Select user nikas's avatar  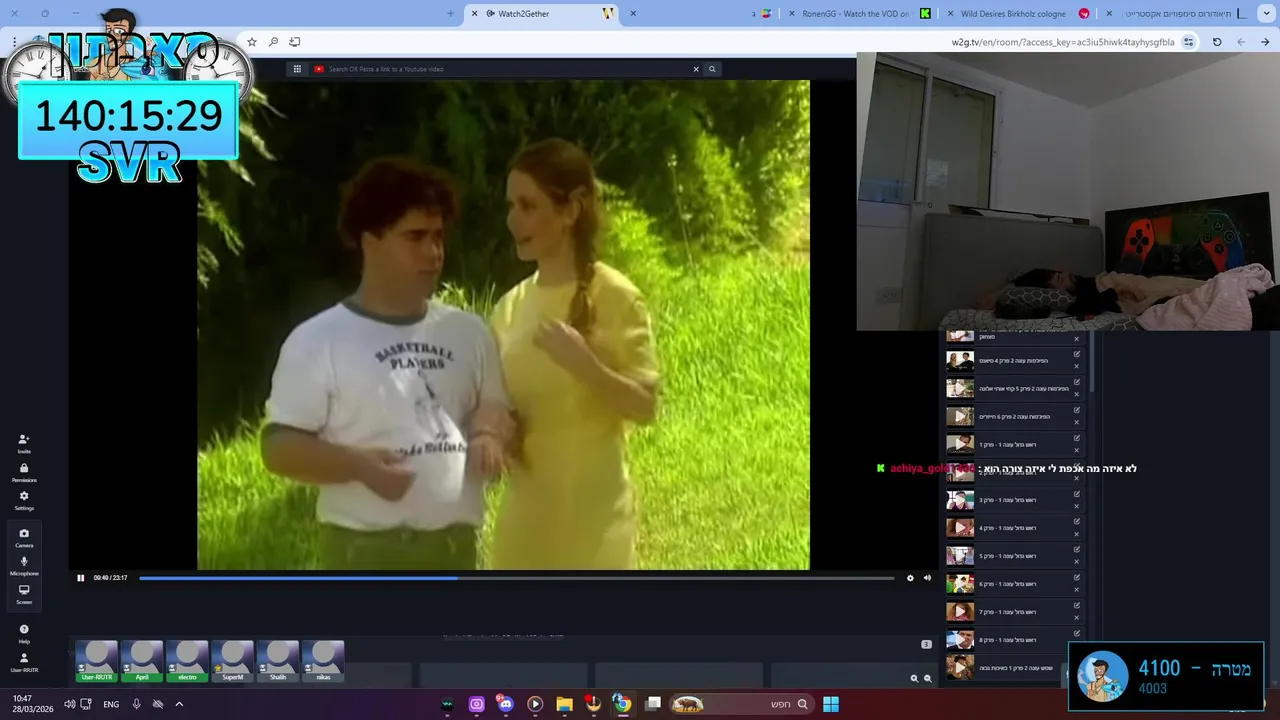tap(323, 662)
